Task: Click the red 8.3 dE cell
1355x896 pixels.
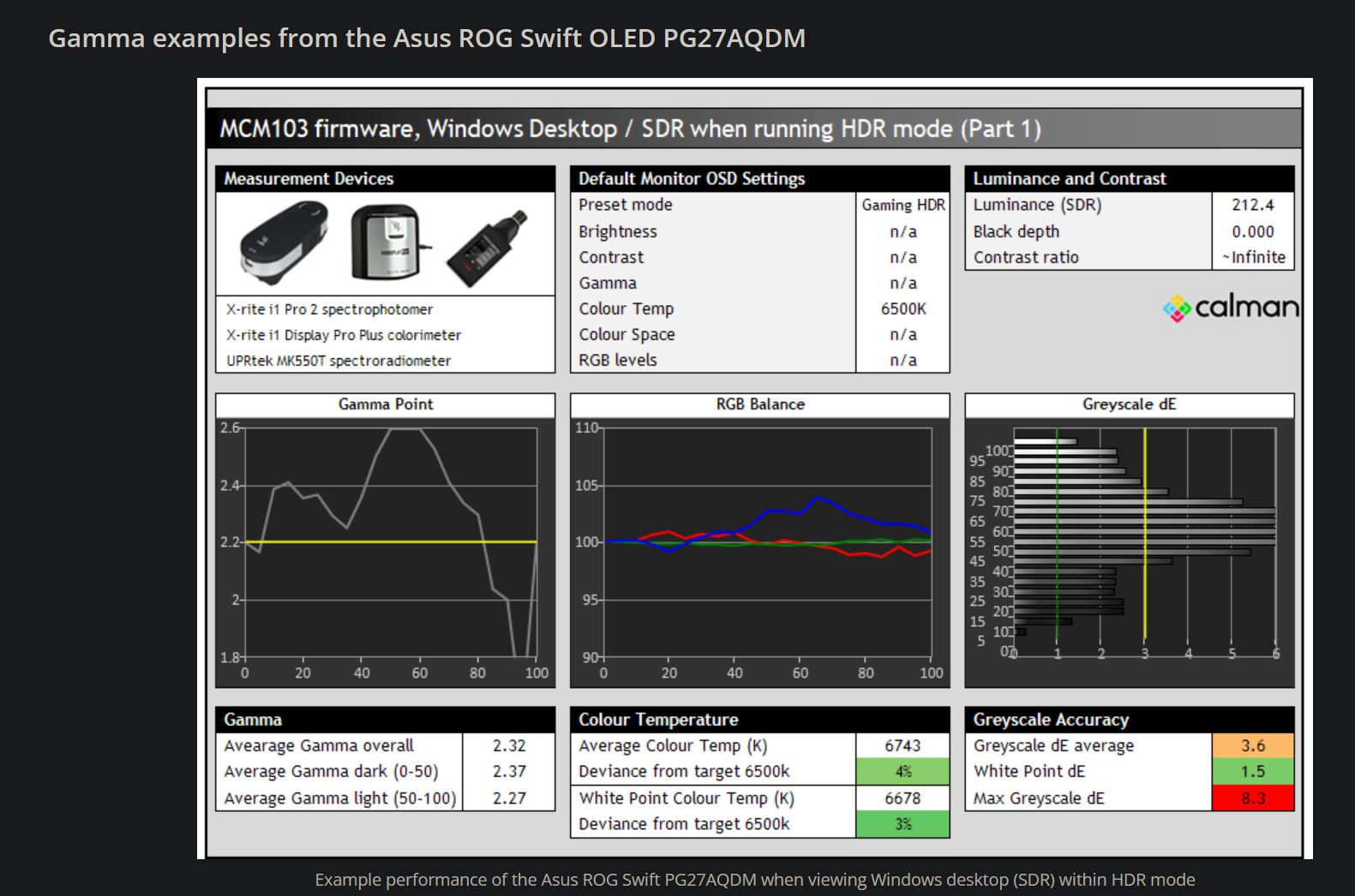Action: click(x=1253, y=798)
